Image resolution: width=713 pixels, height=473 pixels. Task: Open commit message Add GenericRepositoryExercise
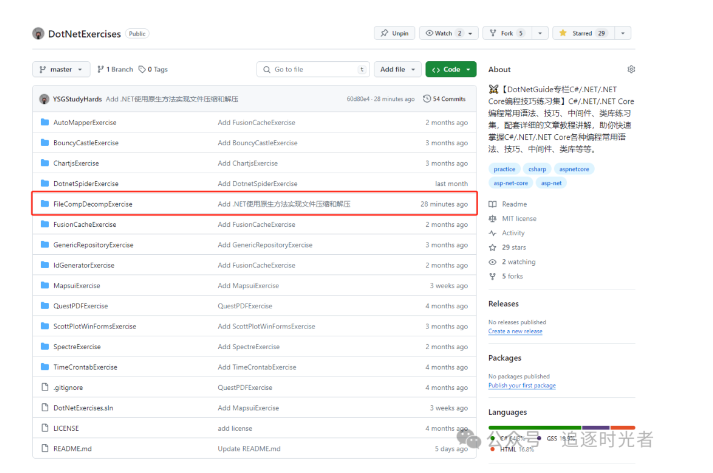pyautogui.click(x=265, y=245)
